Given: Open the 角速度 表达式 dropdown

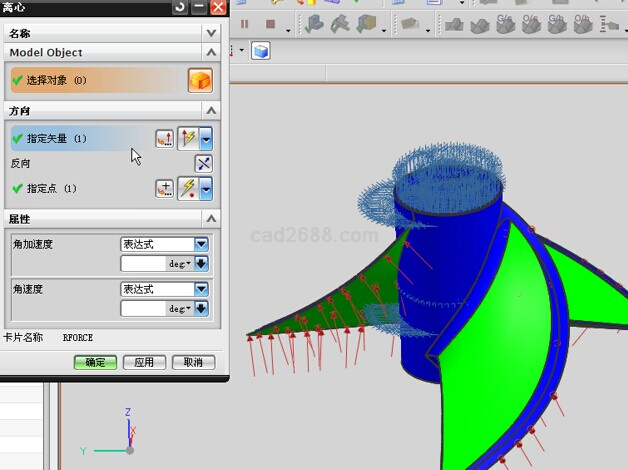Looking at the screenshot, I should click(201, 289).
